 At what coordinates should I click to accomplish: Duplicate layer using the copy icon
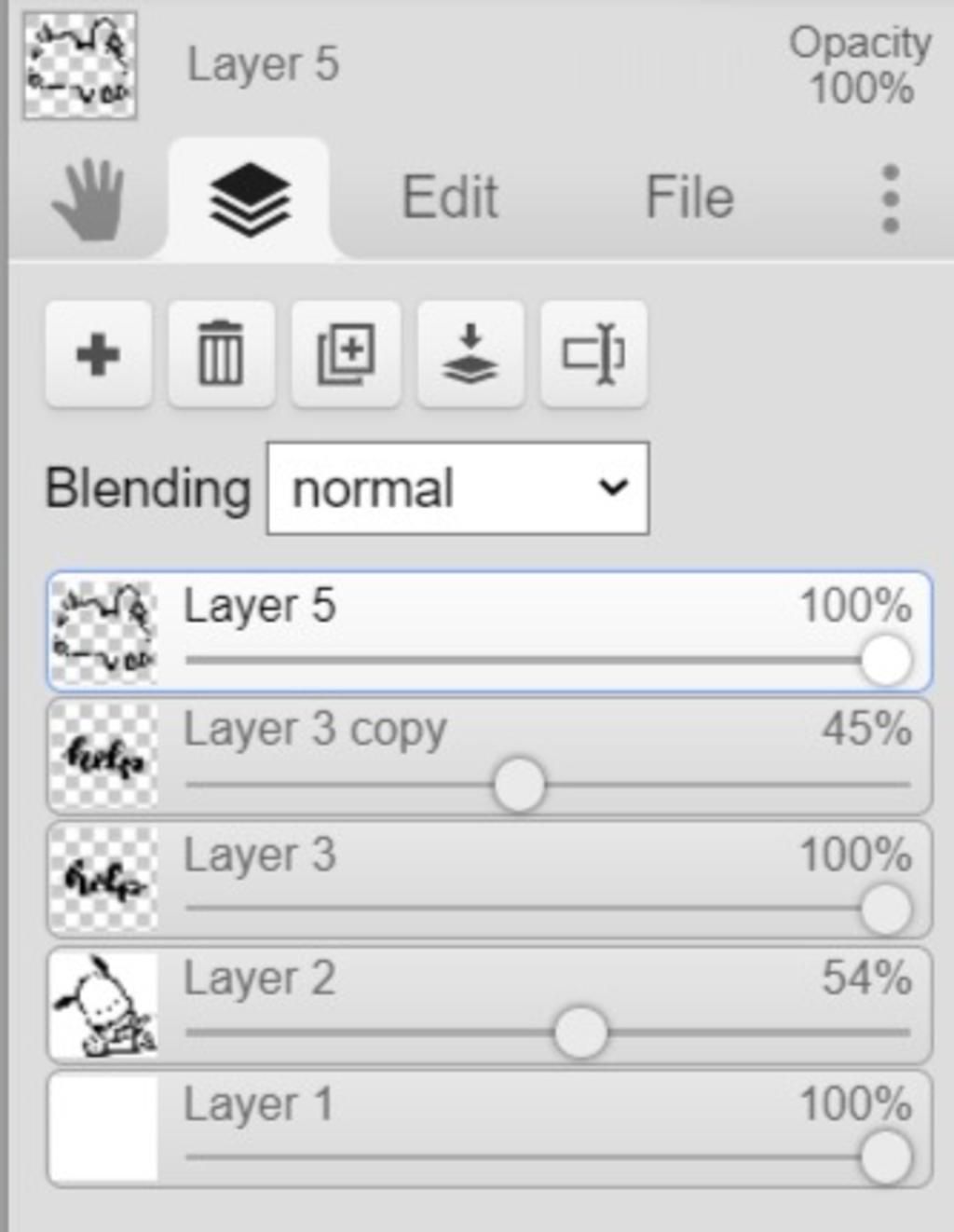pos(346,354)
